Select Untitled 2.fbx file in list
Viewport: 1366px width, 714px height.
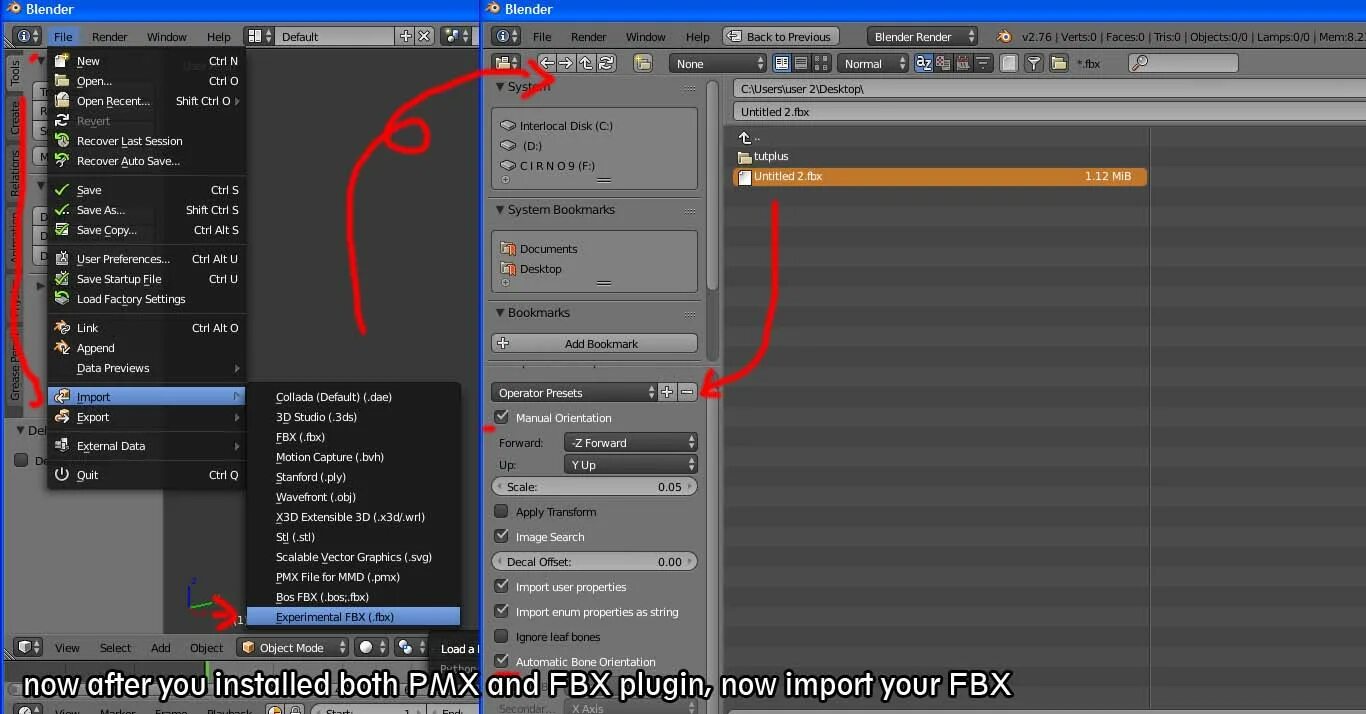coord(940,176)
